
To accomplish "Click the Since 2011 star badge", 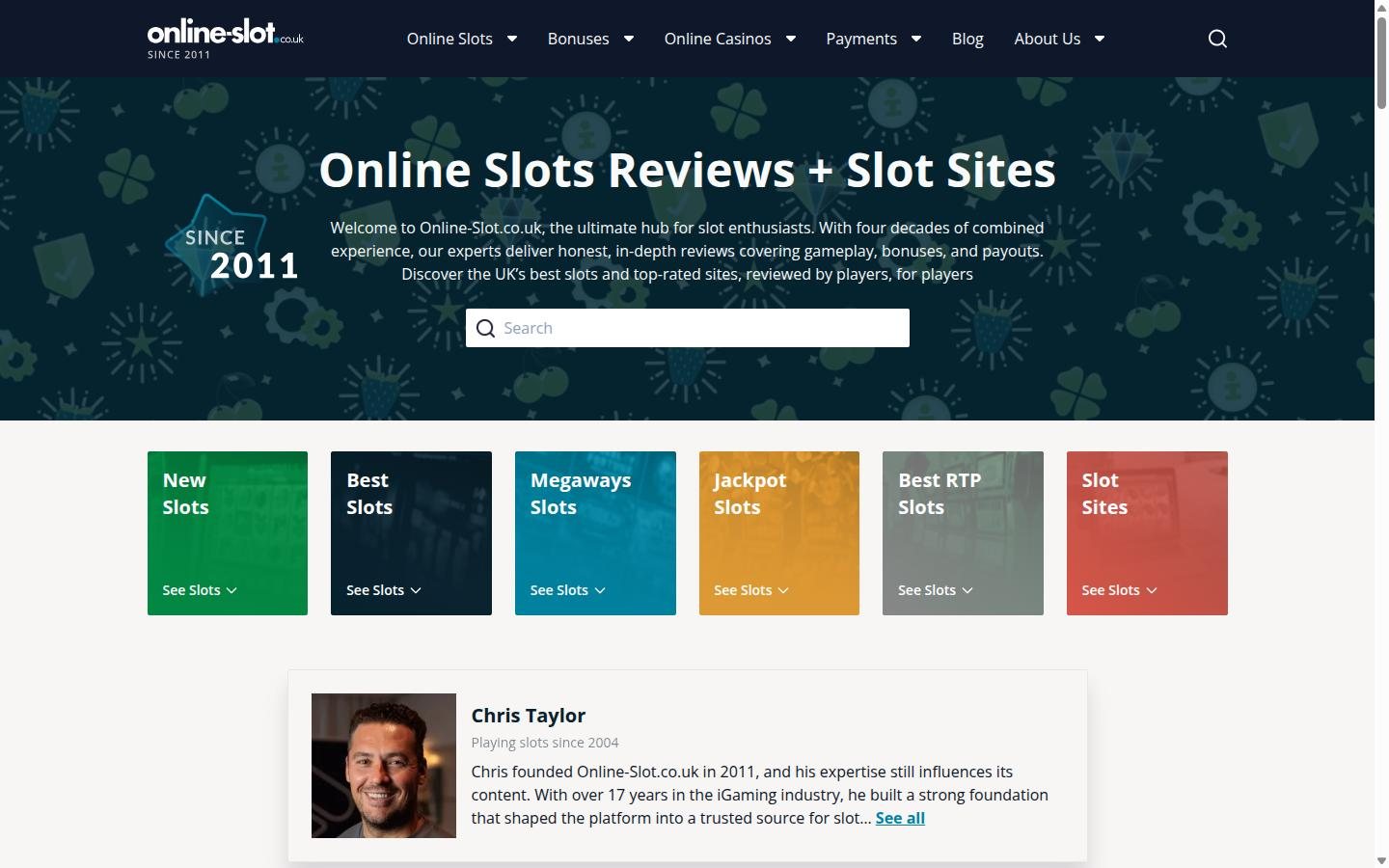I will pos(231,246).
